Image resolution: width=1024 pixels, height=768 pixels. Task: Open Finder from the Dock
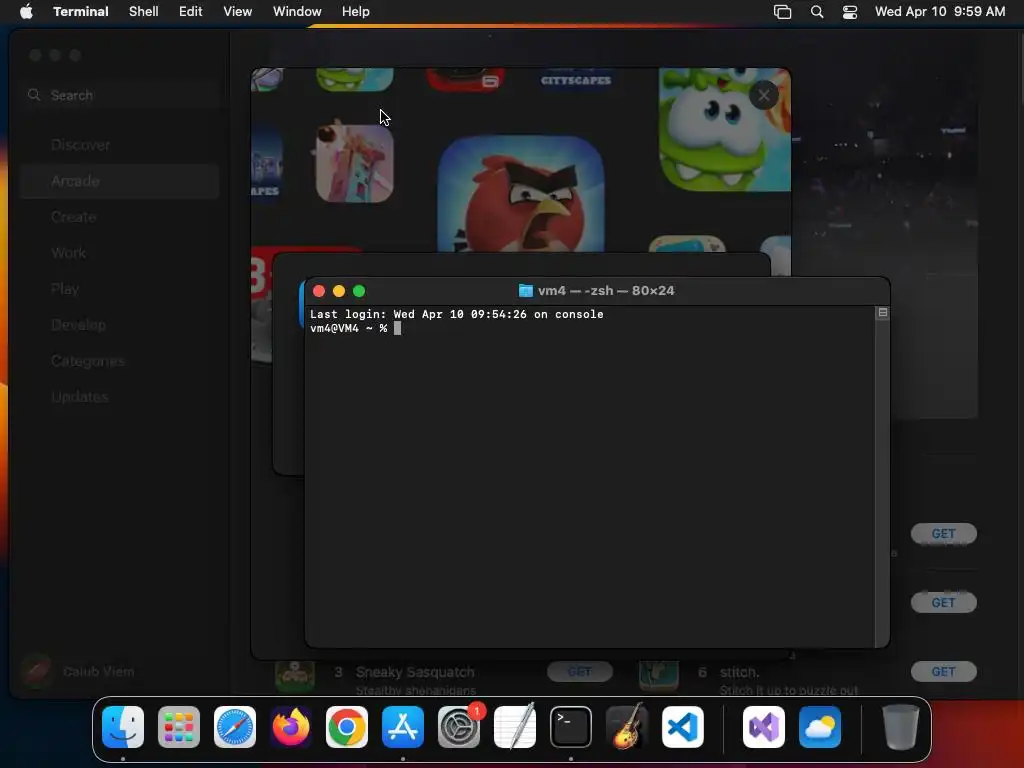tap(123, 727)
